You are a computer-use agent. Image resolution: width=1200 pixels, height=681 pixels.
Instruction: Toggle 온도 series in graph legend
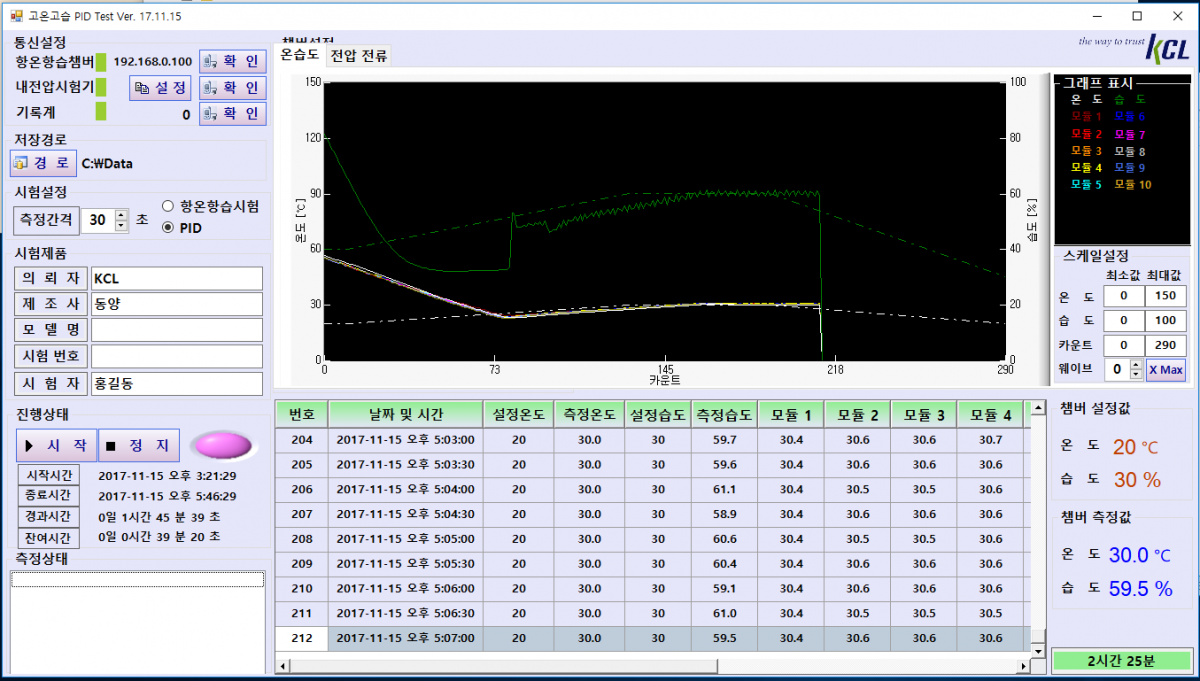tap(1086, 100)
